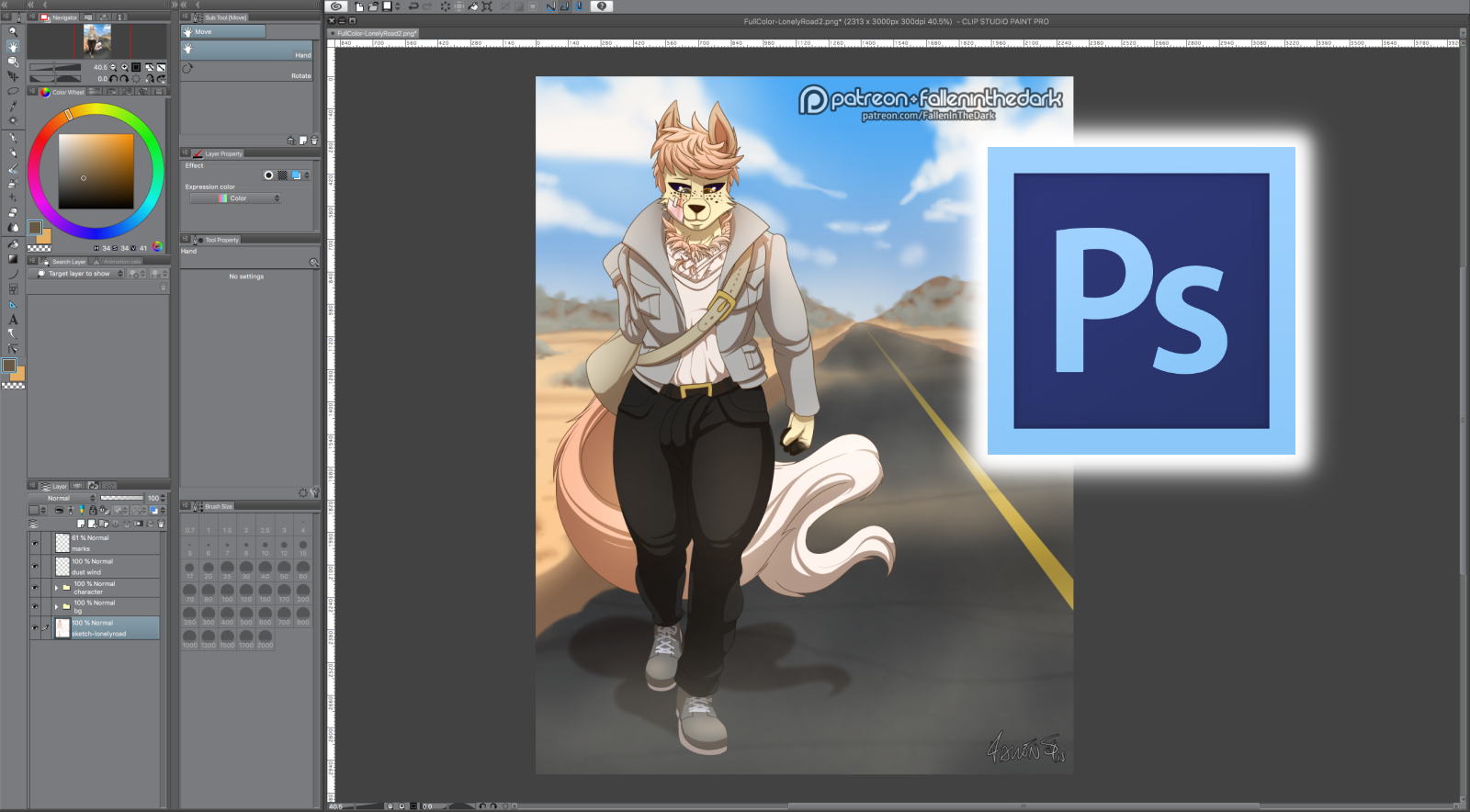Select the Text tool
The image size is (1470, 812).
13,320
